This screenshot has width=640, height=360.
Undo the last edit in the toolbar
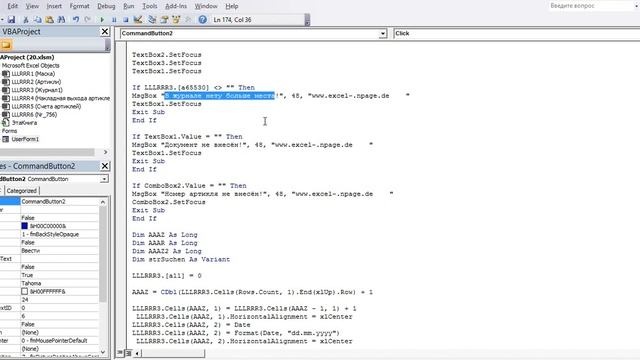[76, 20]
